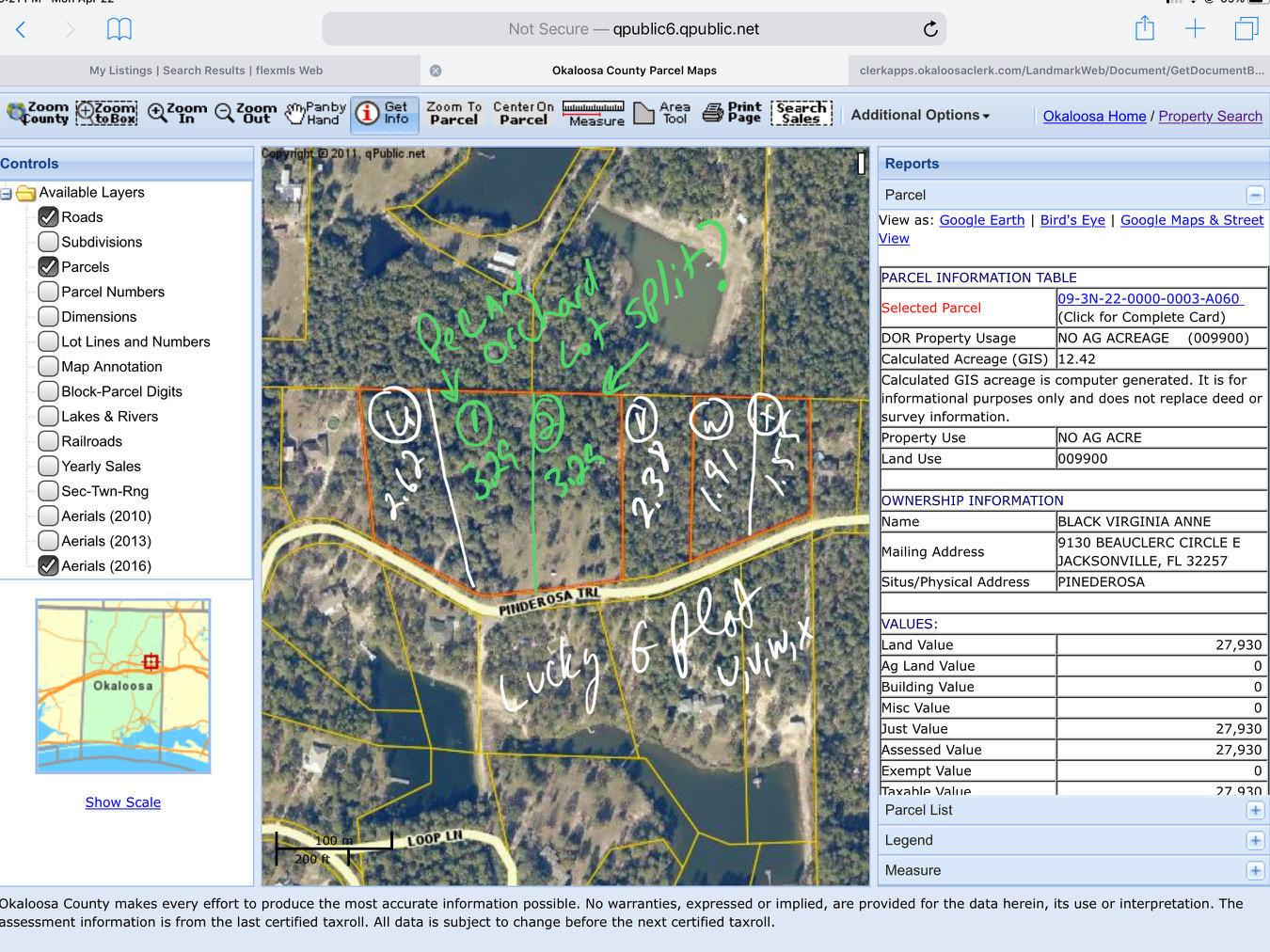Collapse the Parcel report section

click(x=1255, y=195)
